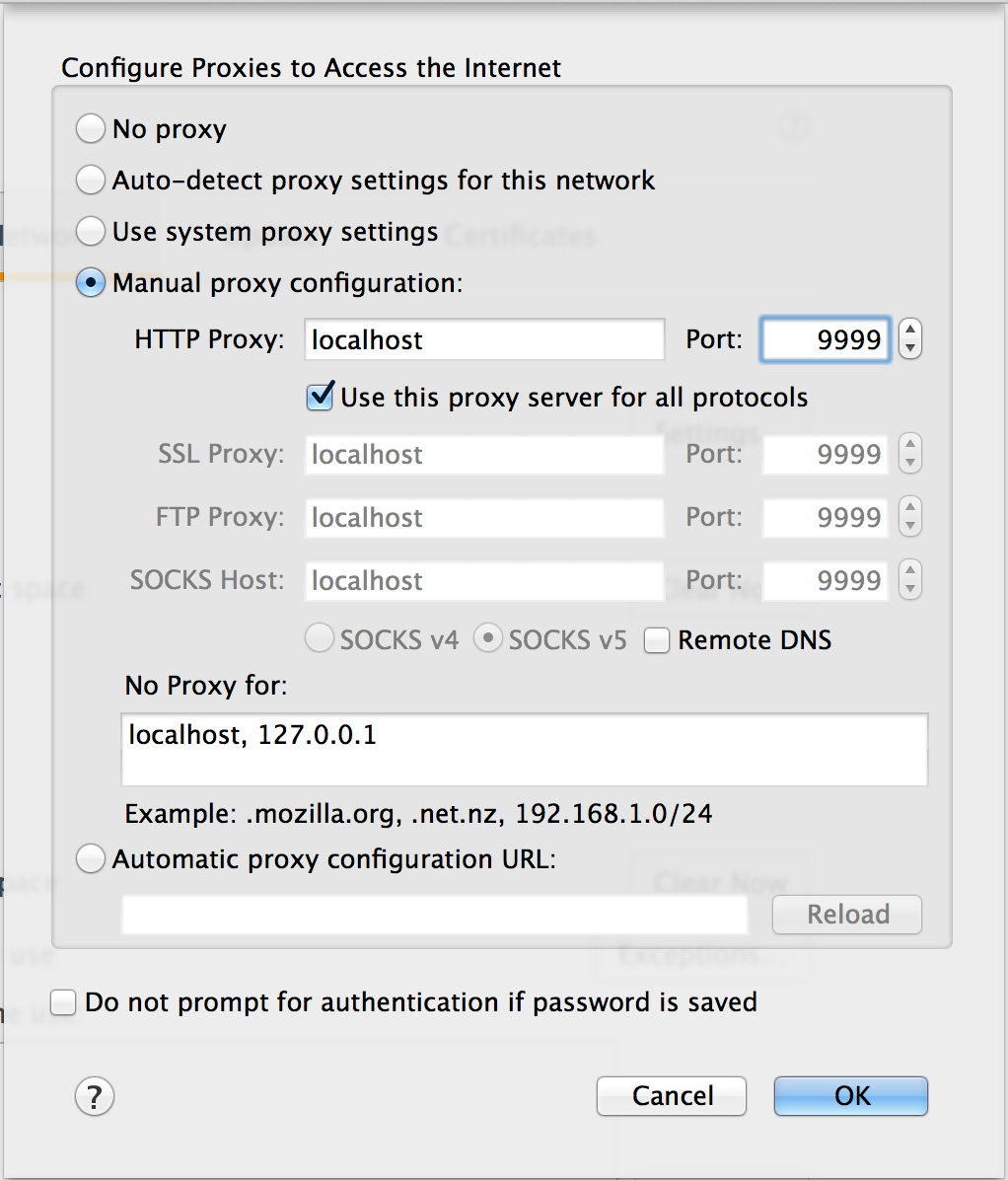Select Use system proxy settings

pos(90,231)
